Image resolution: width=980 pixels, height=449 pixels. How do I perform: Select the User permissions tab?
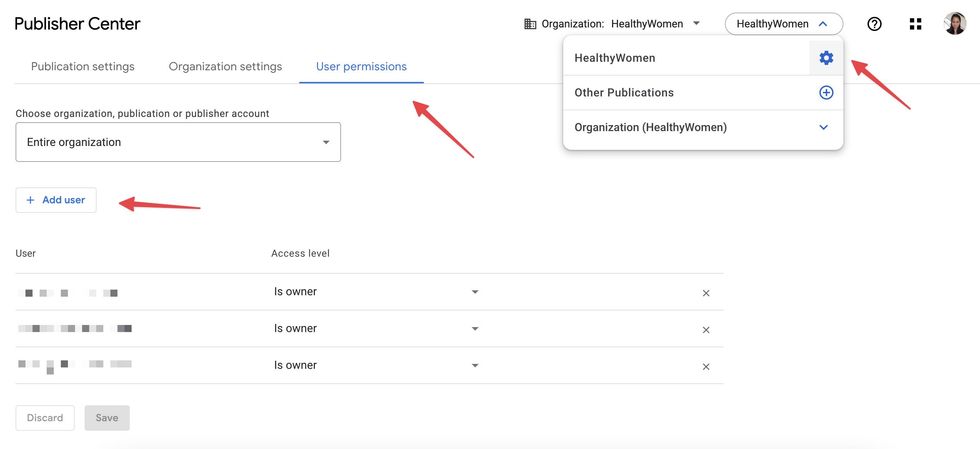[361, 66]
